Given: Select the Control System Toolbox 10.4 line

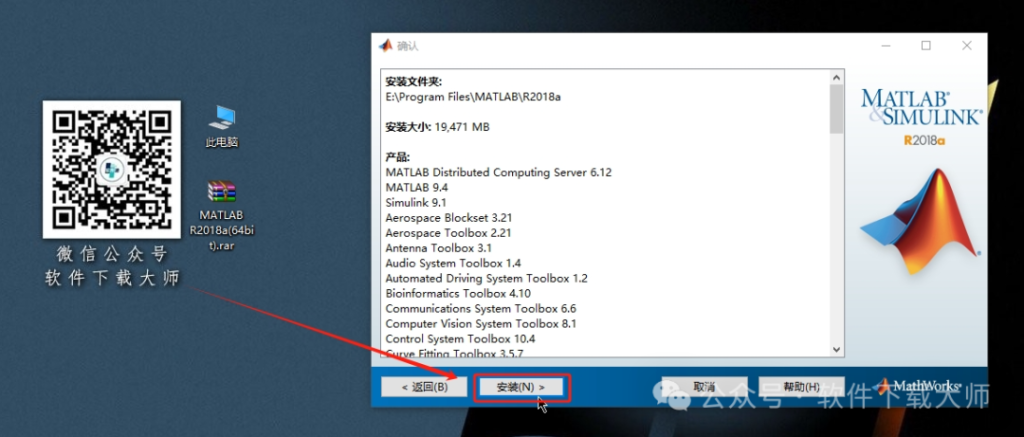Looking at the screenshot, I should click(460, 339).
